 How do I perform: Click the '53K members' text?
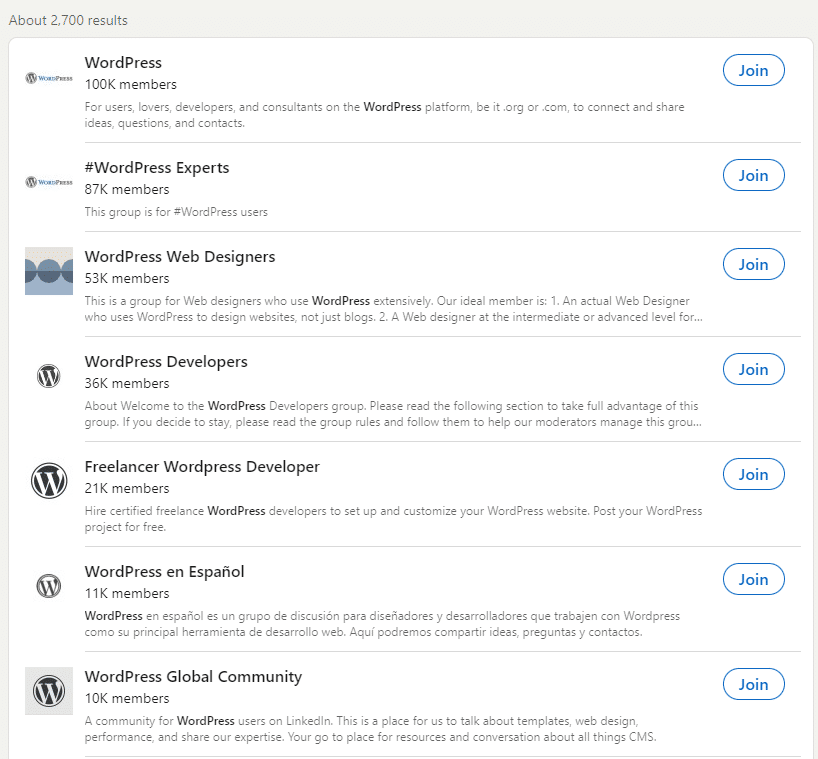[x=127, y=279]
